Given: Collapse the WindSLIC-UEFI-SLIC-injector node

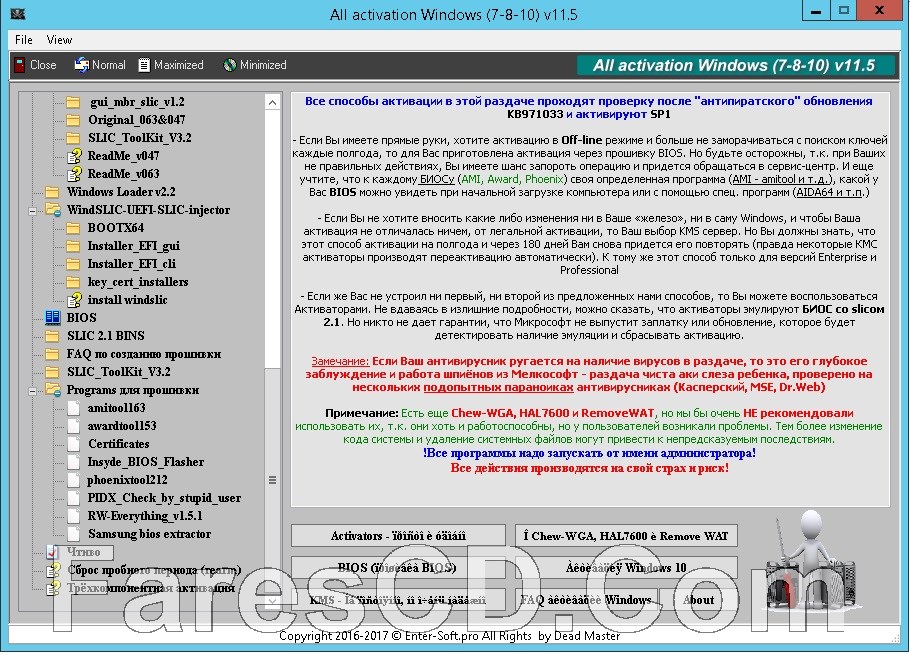Looking at the screenshot, I should coord(32,211).
